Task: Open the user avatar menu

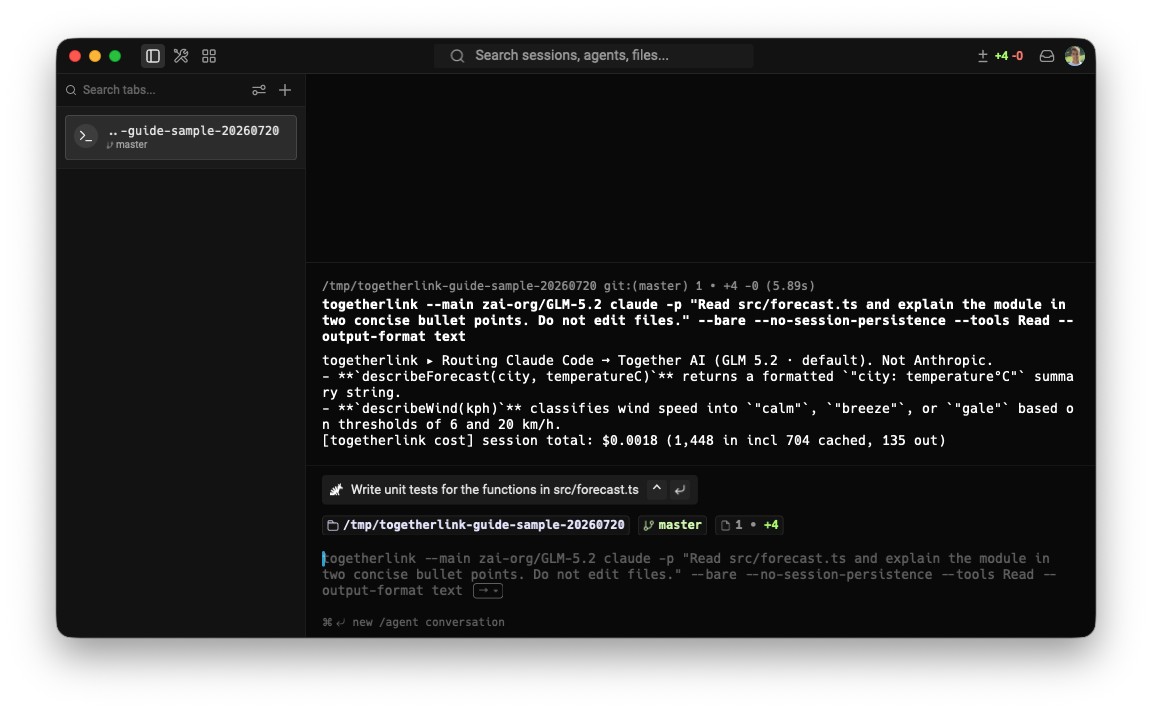Action: (x=1074, y=56)
